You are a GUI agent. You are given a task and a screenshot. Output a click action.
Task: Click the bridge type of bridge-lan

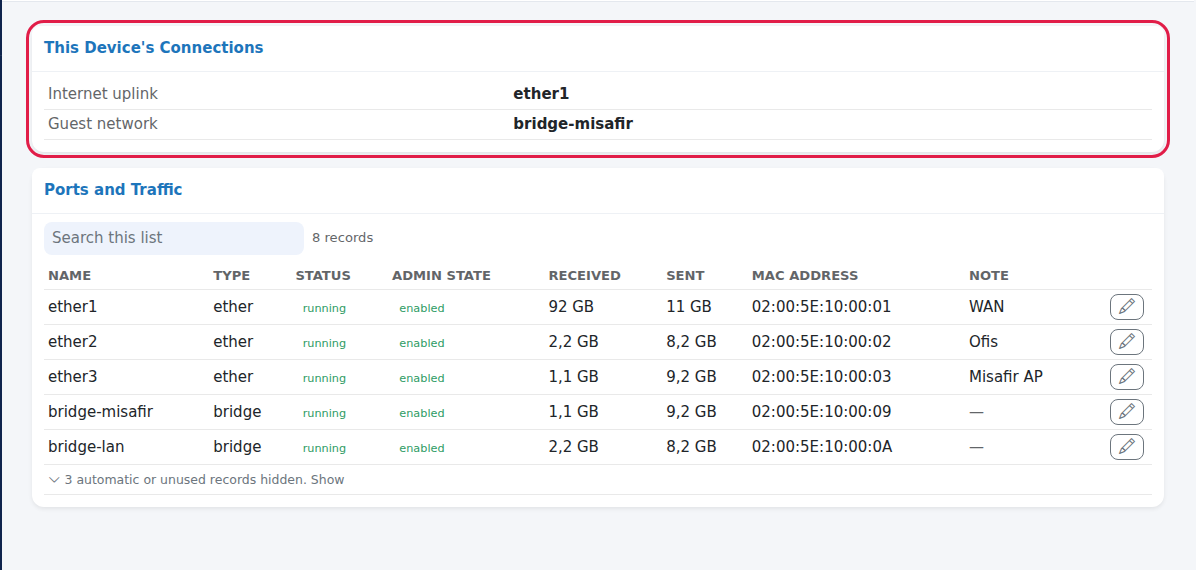(x=237, y=447)
